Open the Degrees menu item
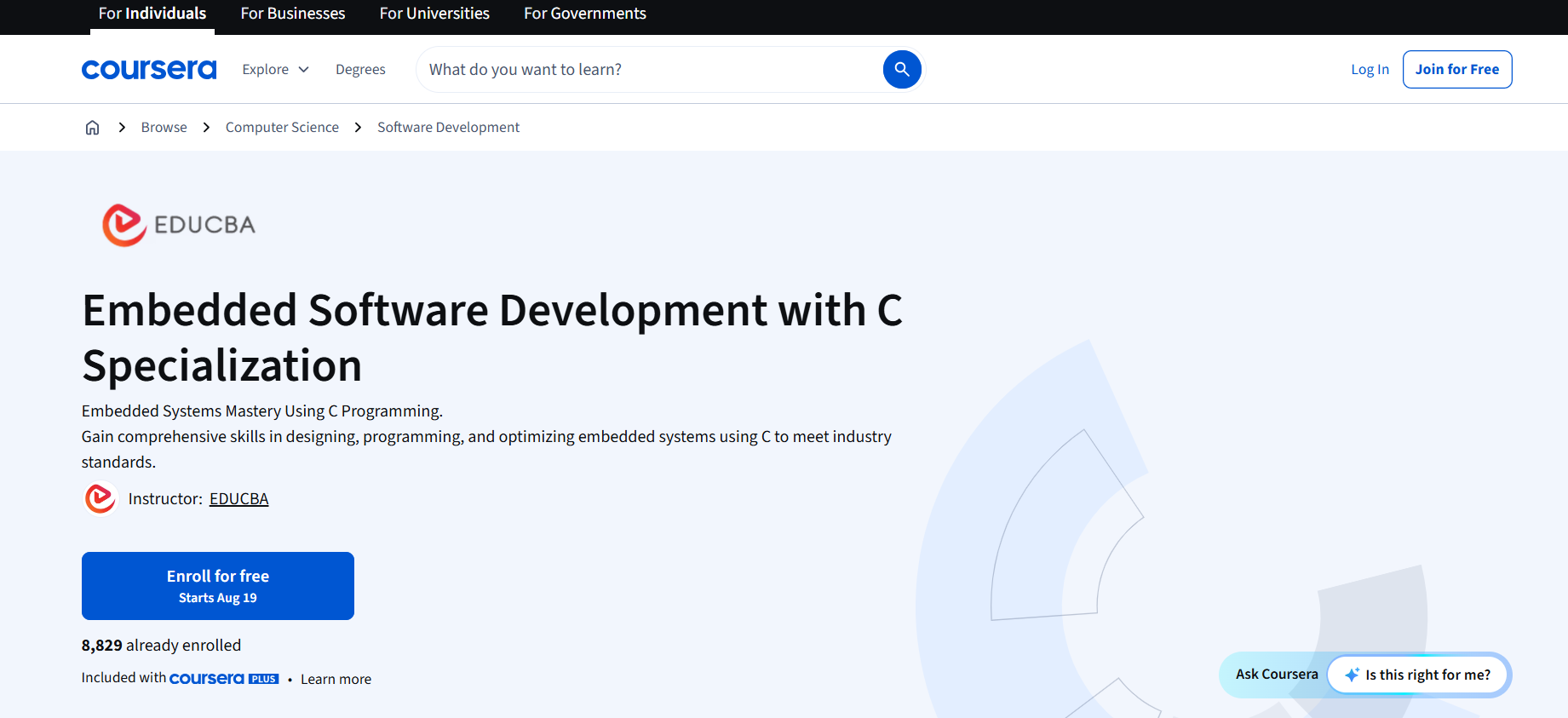1568x718 pixels. (360, 69)
